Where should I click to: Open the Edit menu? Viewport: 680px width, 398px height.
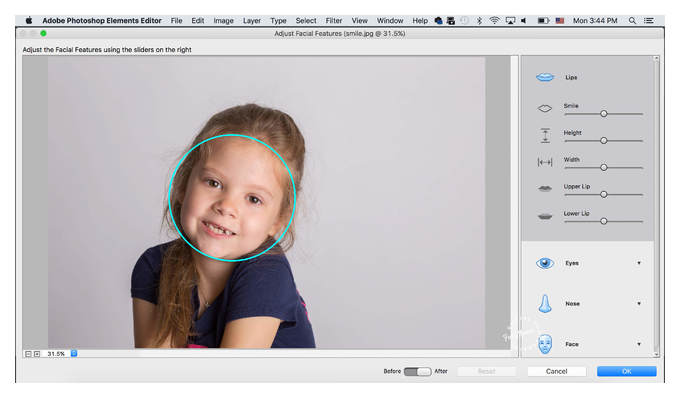point(198,20)
